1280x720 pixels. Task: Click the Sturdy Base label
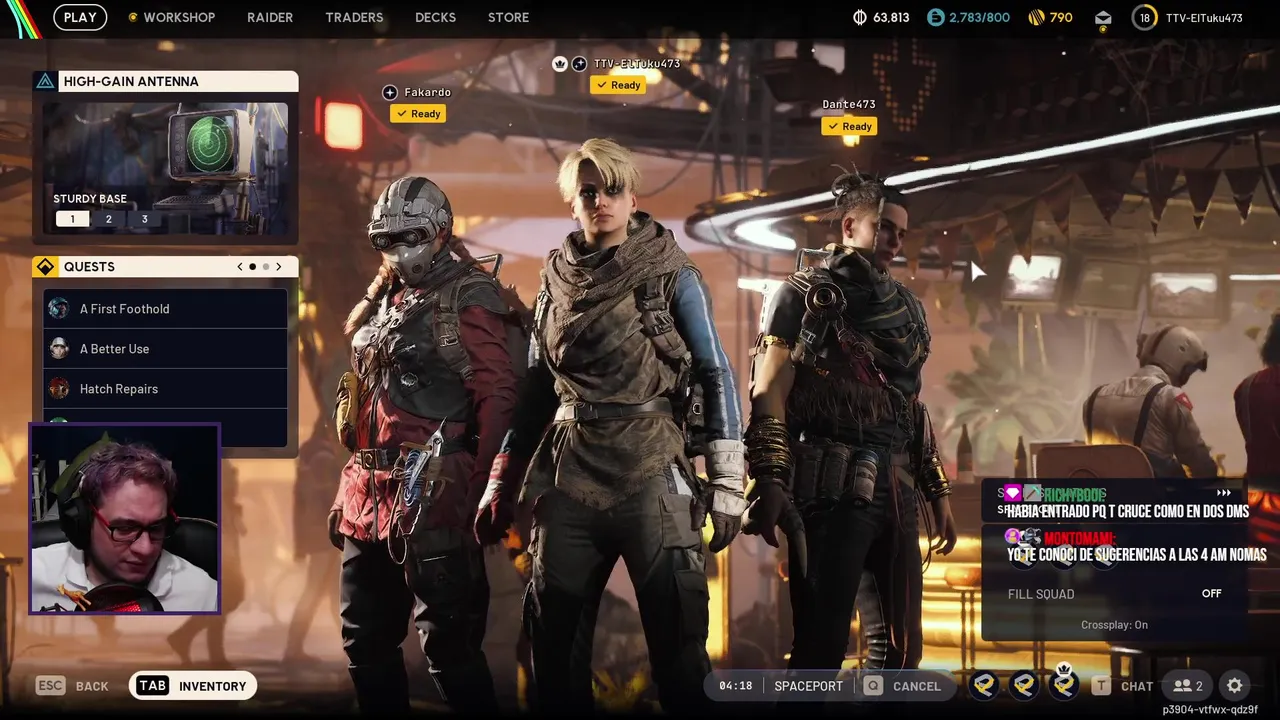[90, 199]
